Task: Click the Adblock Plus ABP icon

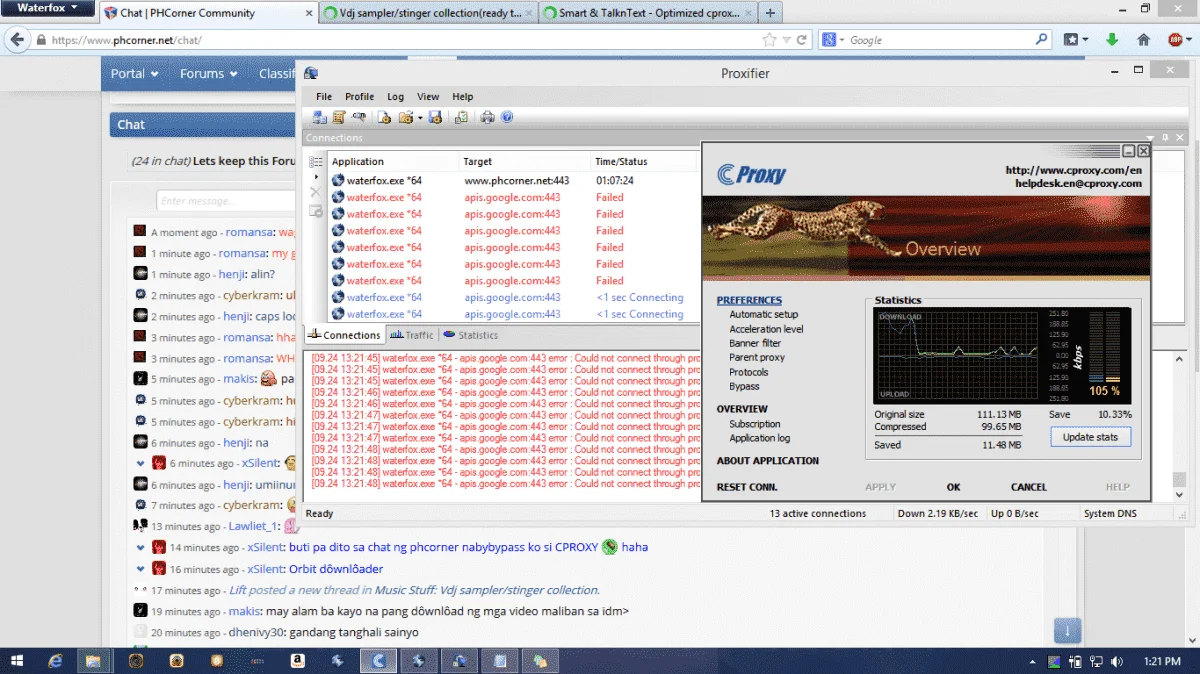Action: tap(1176, 40)
